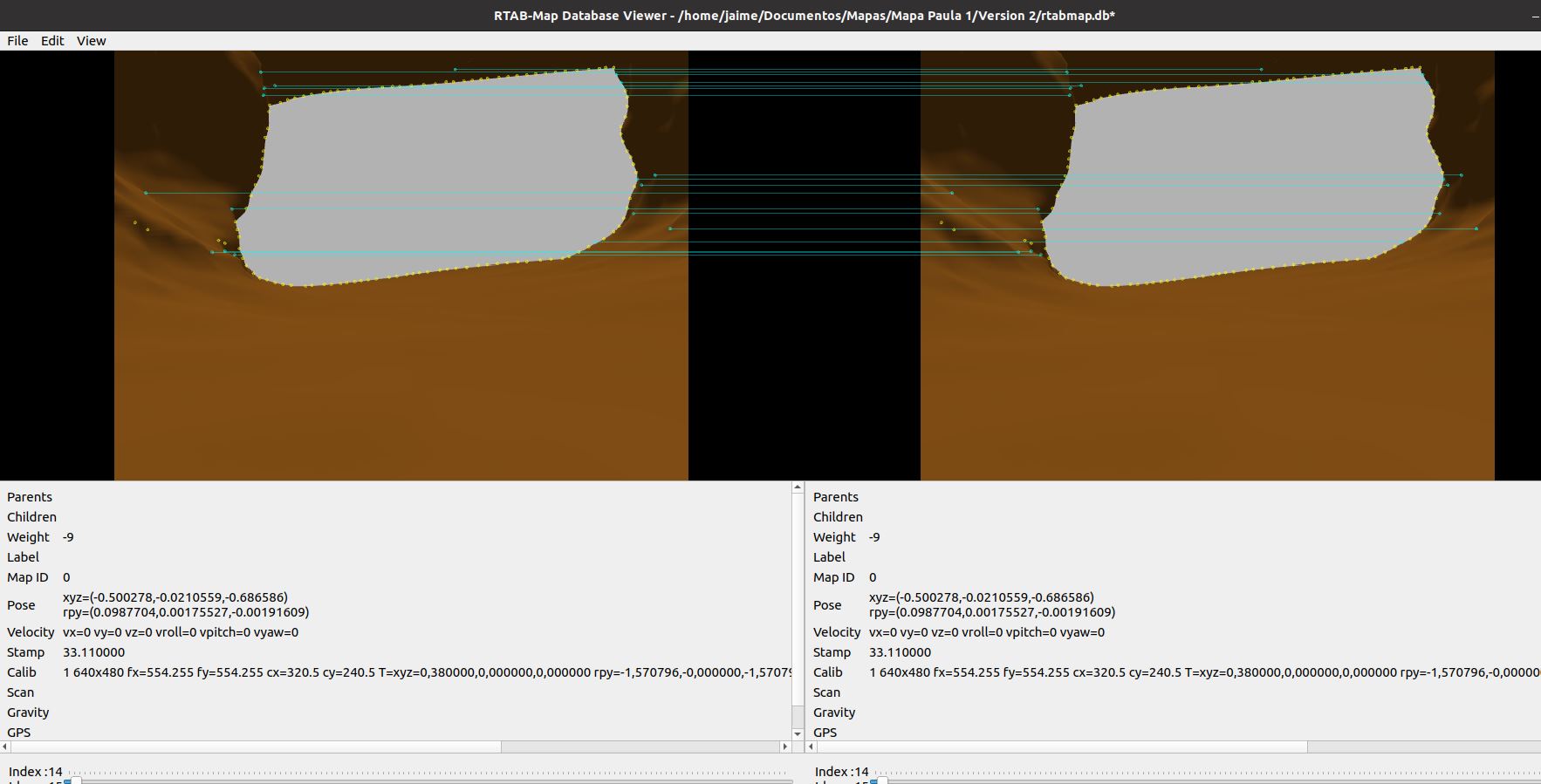Click left panel Stamp value 33.110000

point(93,652)
